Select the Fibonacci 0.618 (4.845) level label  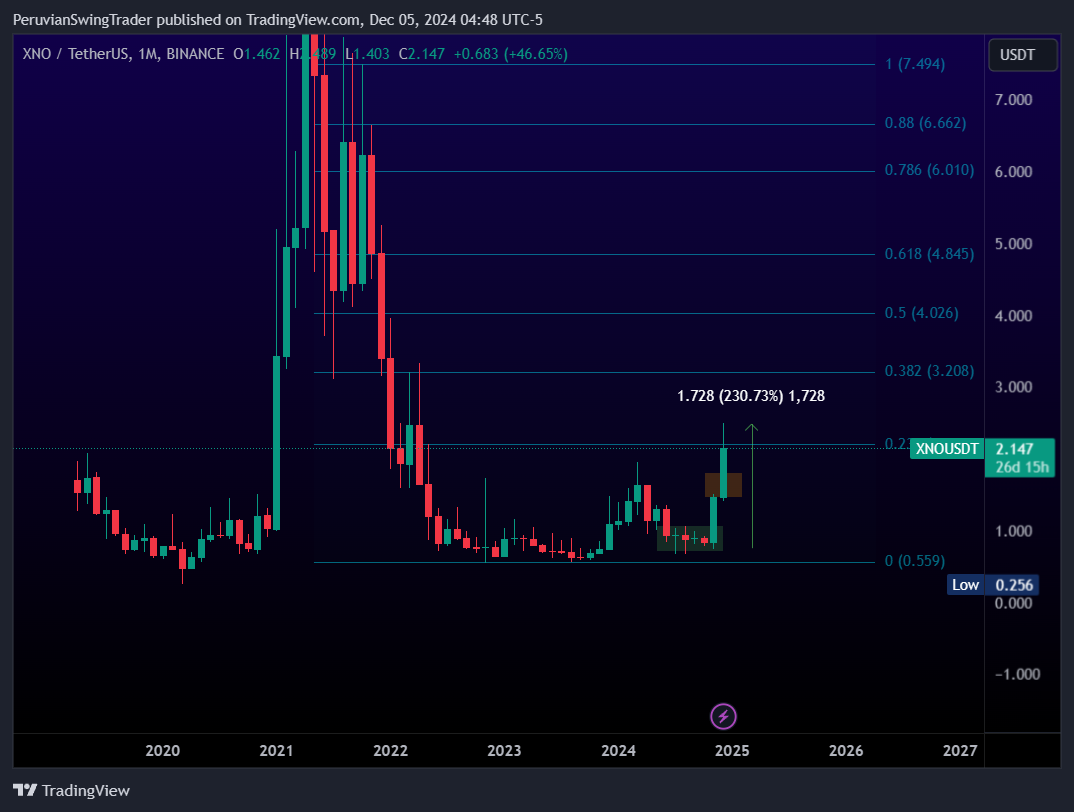click(x=929, y=254)
